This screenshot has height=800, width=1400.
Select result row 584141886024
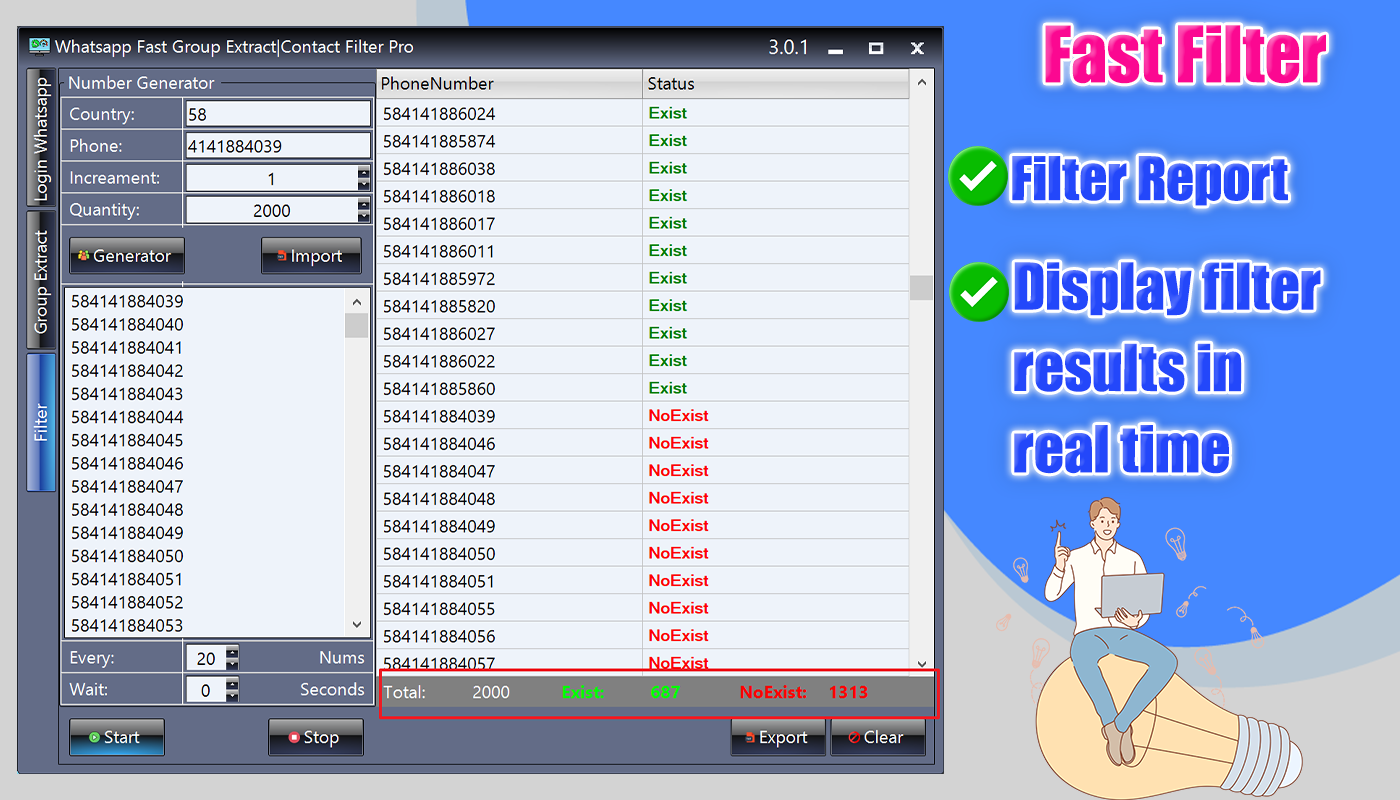click(643, 113)
